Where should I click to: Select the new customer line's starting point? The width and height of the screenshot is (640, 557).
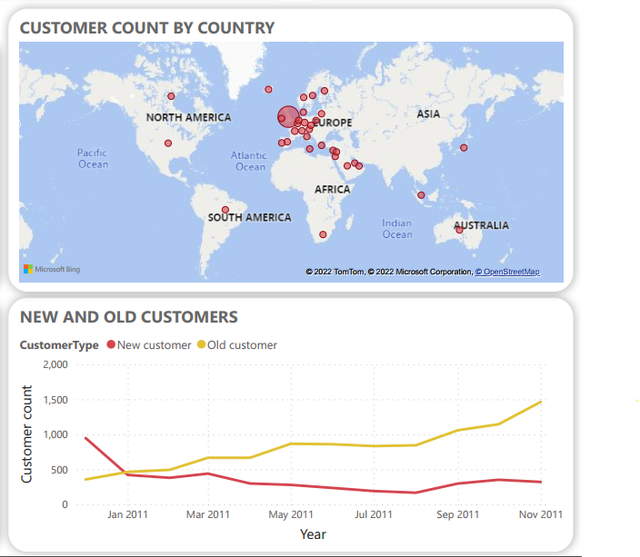point(85,438)
